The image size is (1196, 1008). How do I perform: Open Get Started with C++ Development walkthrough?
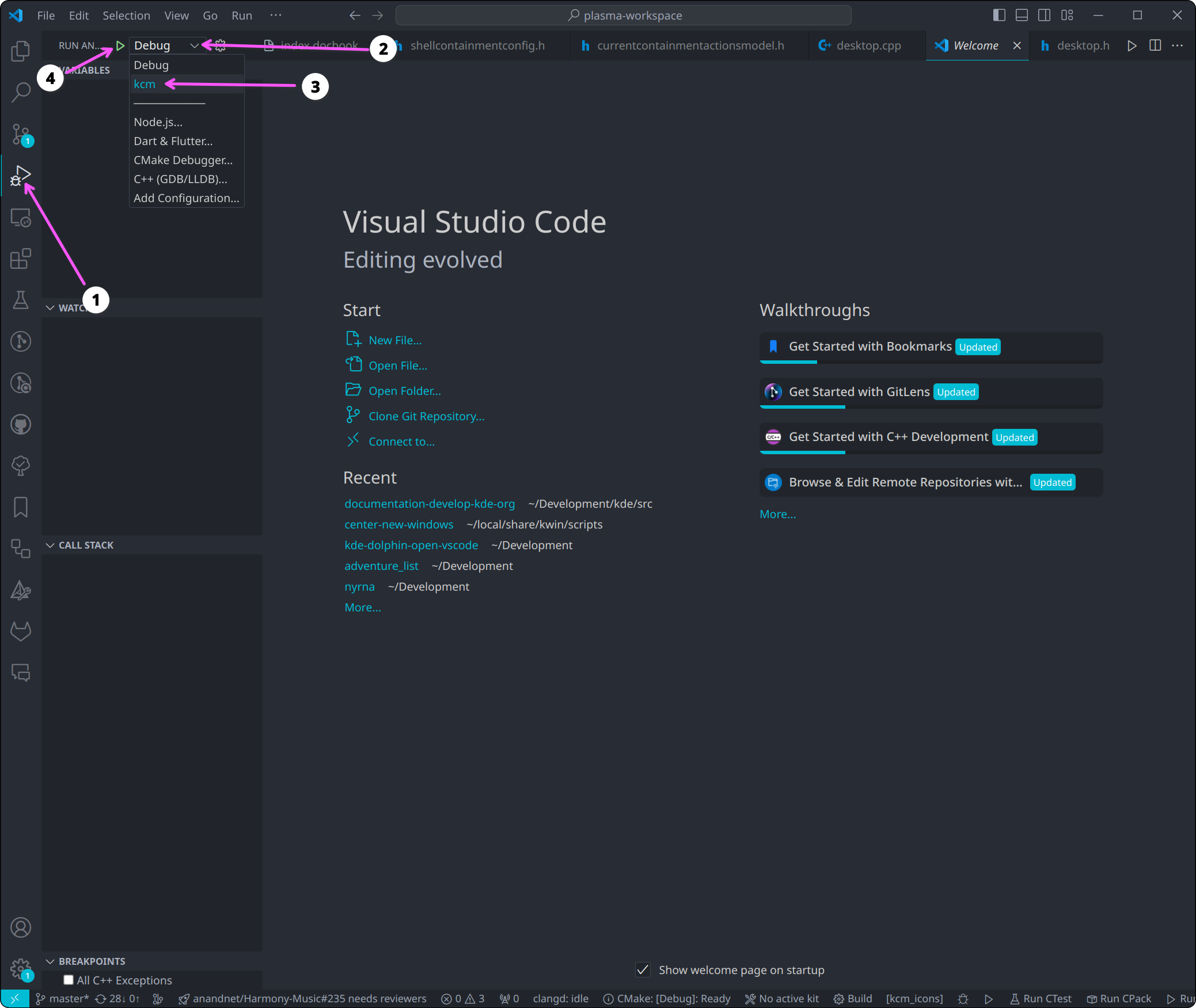point(931,438)
